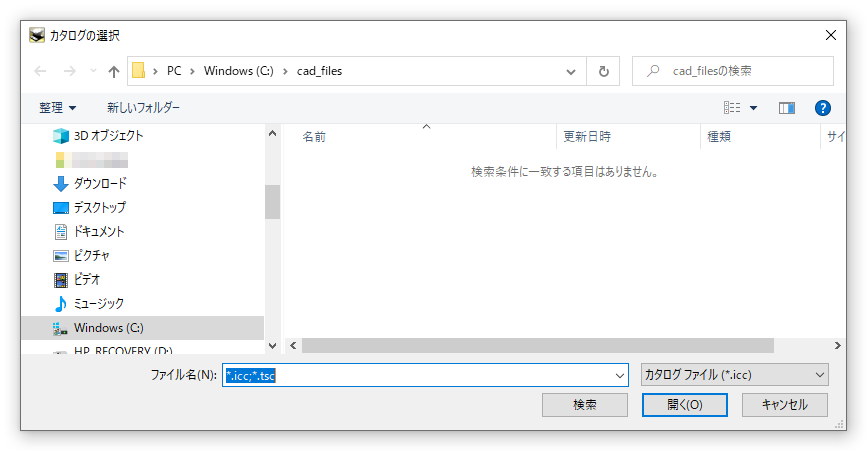Image resolution: width=867 pixels, height=451 pixels.
Task: Click the Back navigation arrow
Action: tap(40, 71)
